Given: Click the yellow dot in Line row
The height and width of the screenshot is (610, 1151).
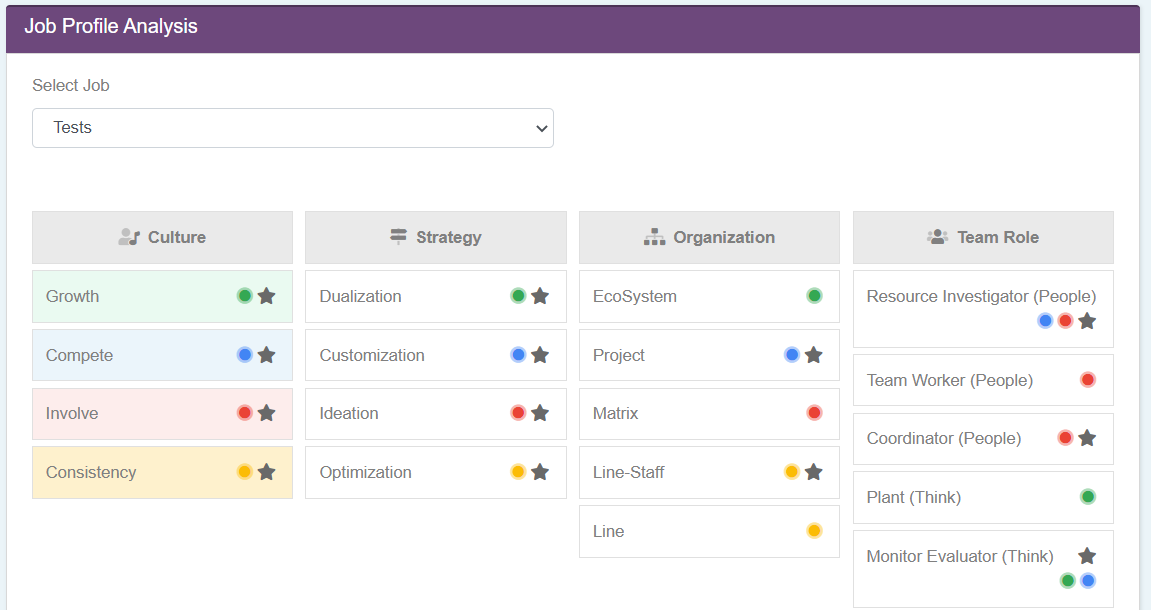Looking at the screenshot, I should (814, 531).
